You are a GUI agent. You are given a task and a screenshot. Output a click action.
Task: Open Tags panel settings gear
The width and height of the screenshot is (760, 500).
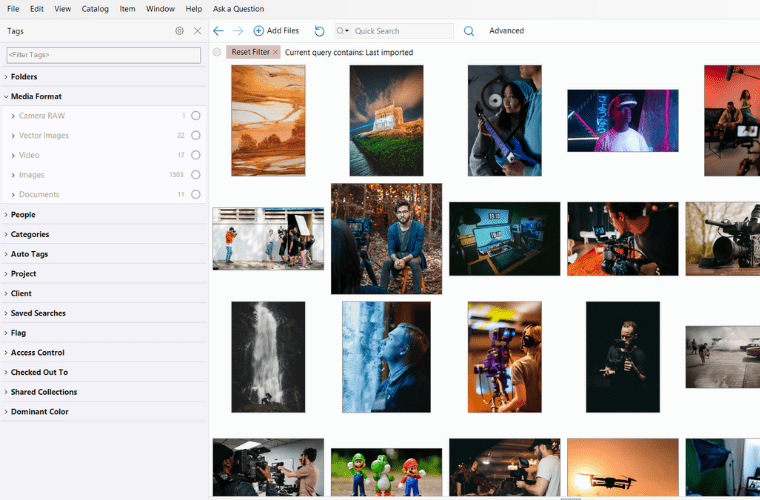coord(180,31)
